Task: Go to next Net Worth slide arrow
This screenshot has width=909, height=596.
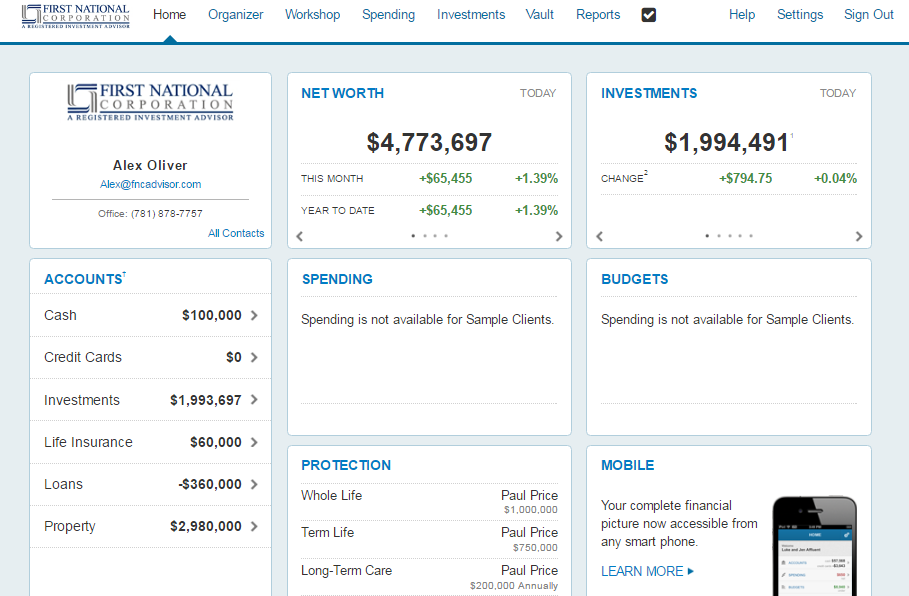Action: click(x=559, y=236)
